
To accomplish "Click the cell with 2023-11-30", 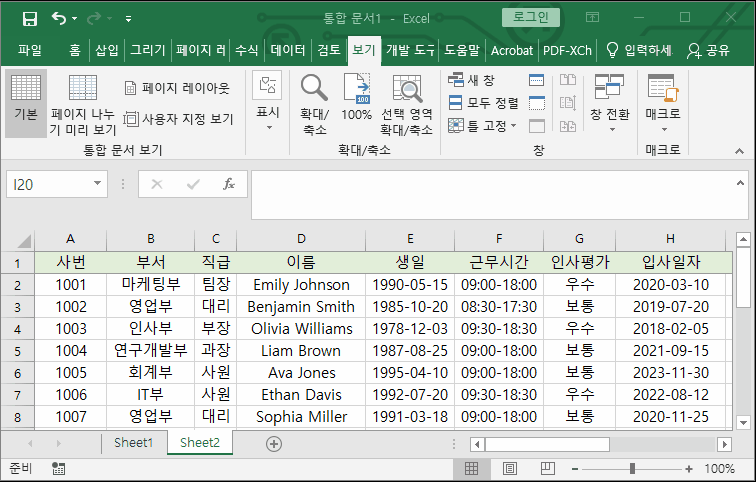I will tap(671, 373).
